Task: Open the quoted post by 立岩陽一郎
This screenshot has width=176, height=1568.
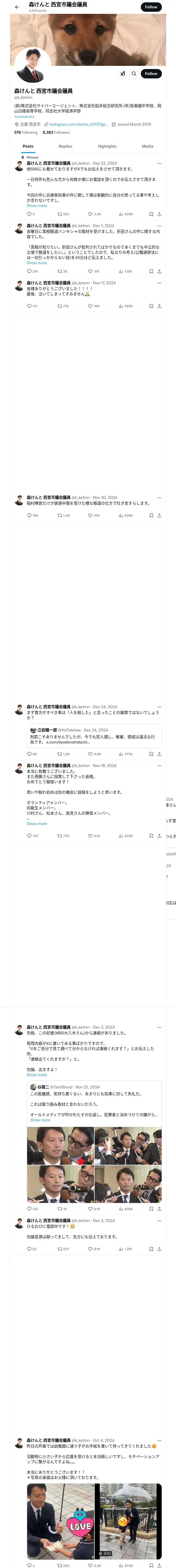Action: click(x=94, y=736)
